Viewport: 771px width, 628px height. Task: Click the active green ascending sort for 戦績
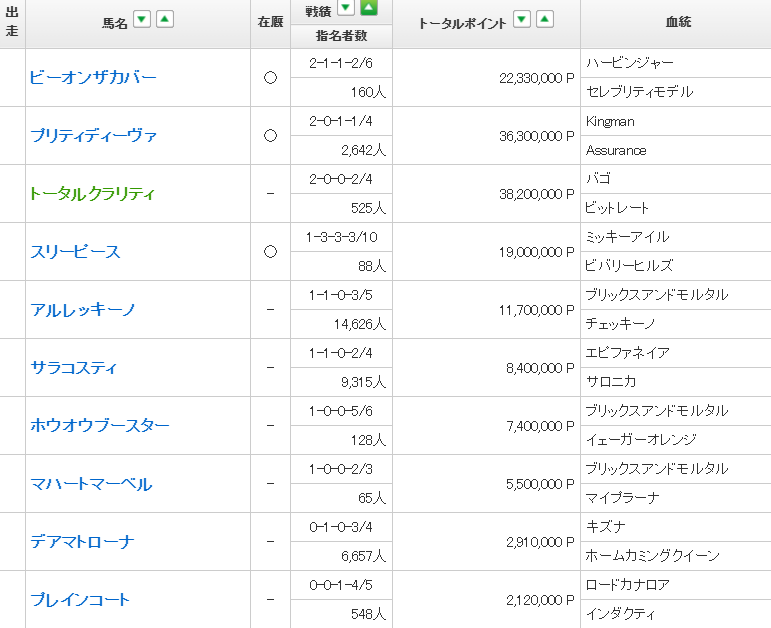pyautogui.click(x=369, y=9)
